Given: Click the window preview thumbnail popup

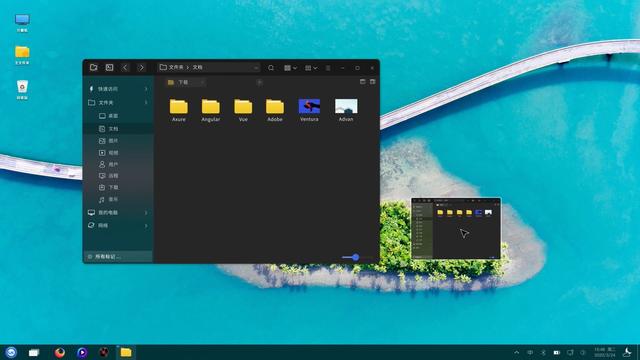Looking at the screenshot, I should tap(456, 228).
